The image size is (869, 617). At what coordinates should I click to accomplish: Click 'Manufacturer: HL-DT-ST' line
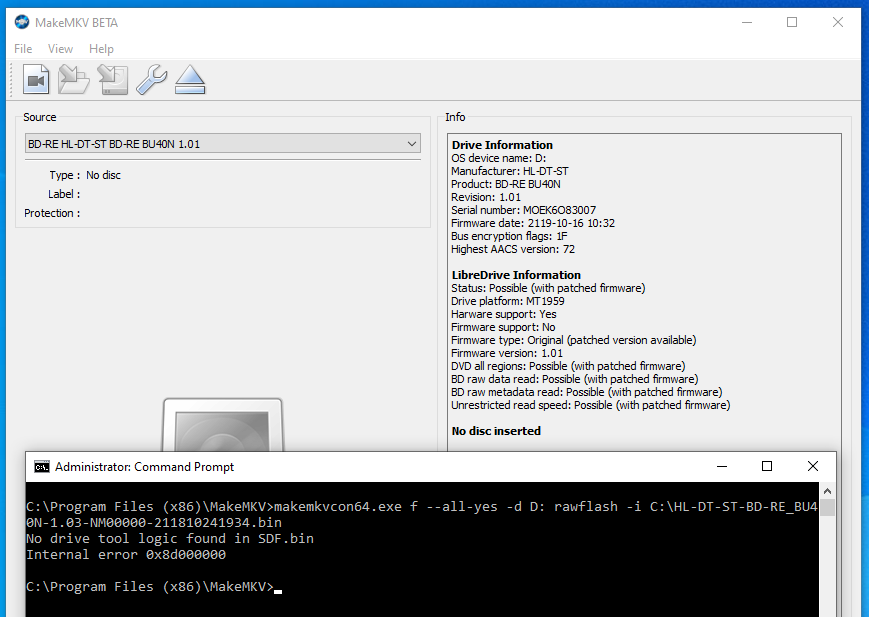510,171
